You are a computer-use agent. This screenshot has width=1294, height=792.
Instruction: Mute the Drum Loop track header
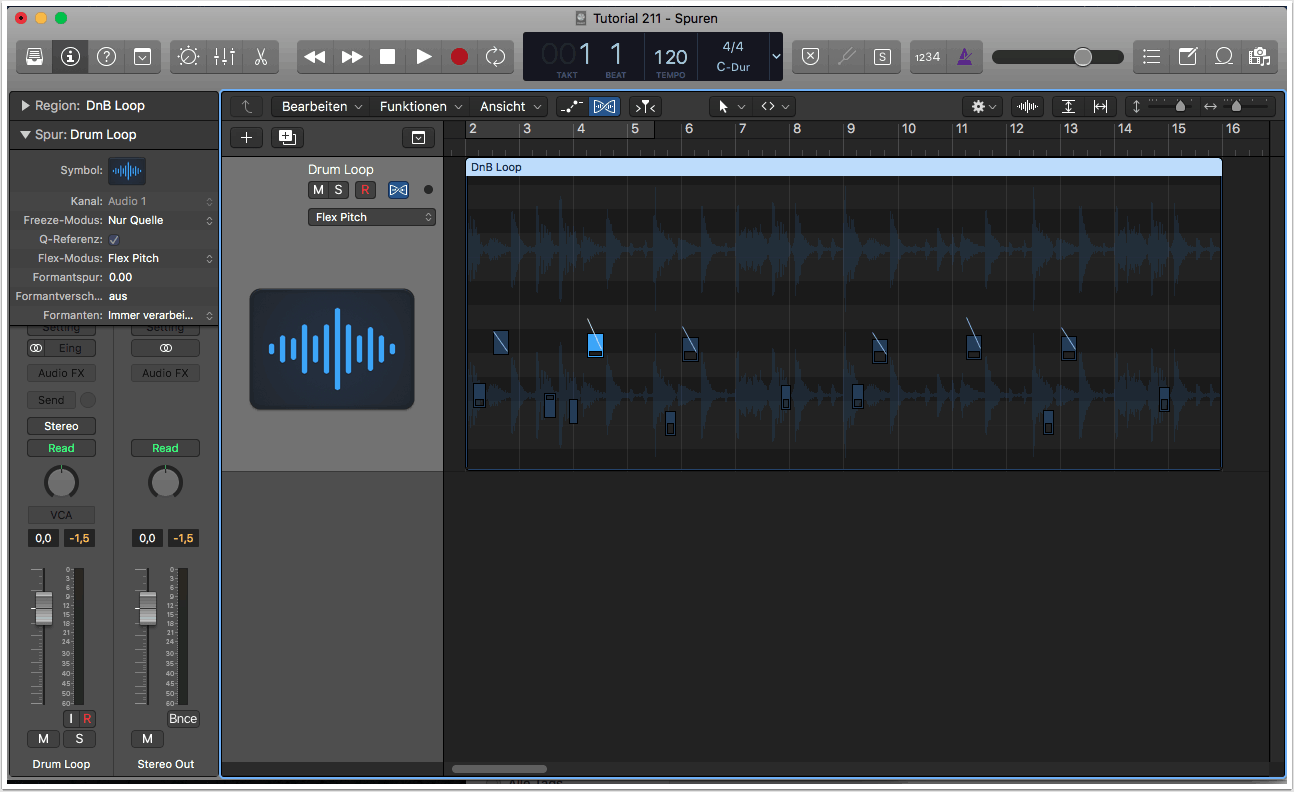pyautogui.click(x=318, y=190)
